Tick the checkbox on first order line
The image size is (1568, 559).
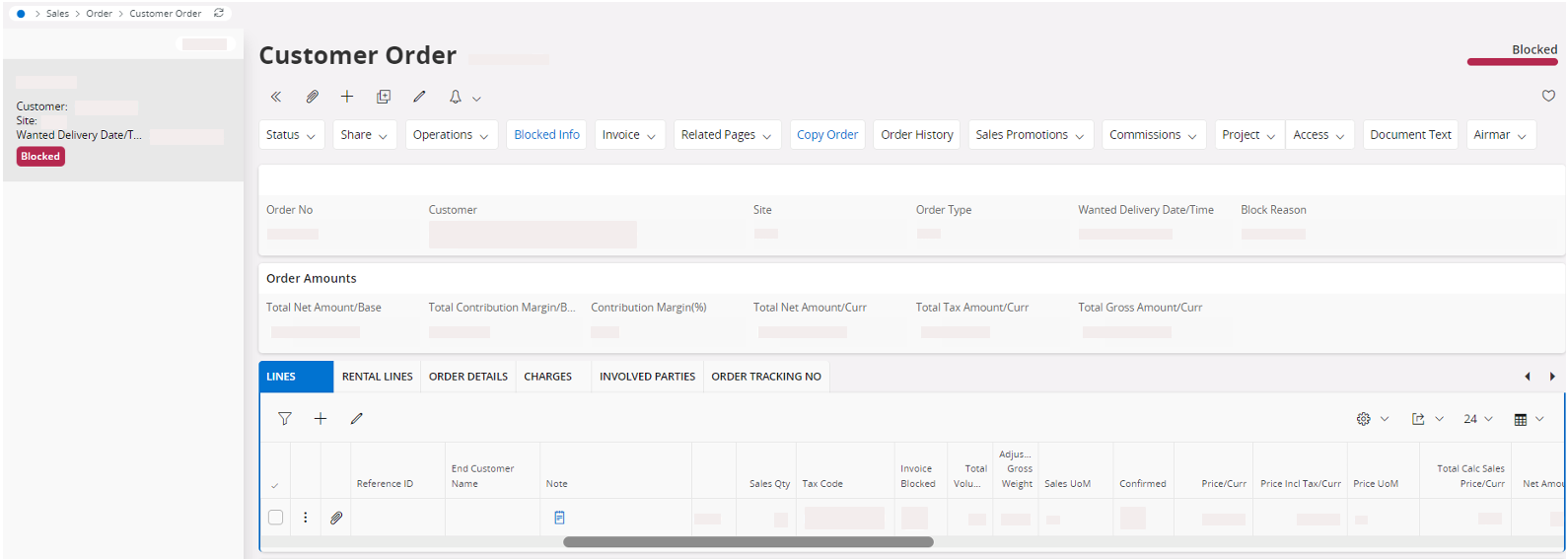tap(276, 518)
